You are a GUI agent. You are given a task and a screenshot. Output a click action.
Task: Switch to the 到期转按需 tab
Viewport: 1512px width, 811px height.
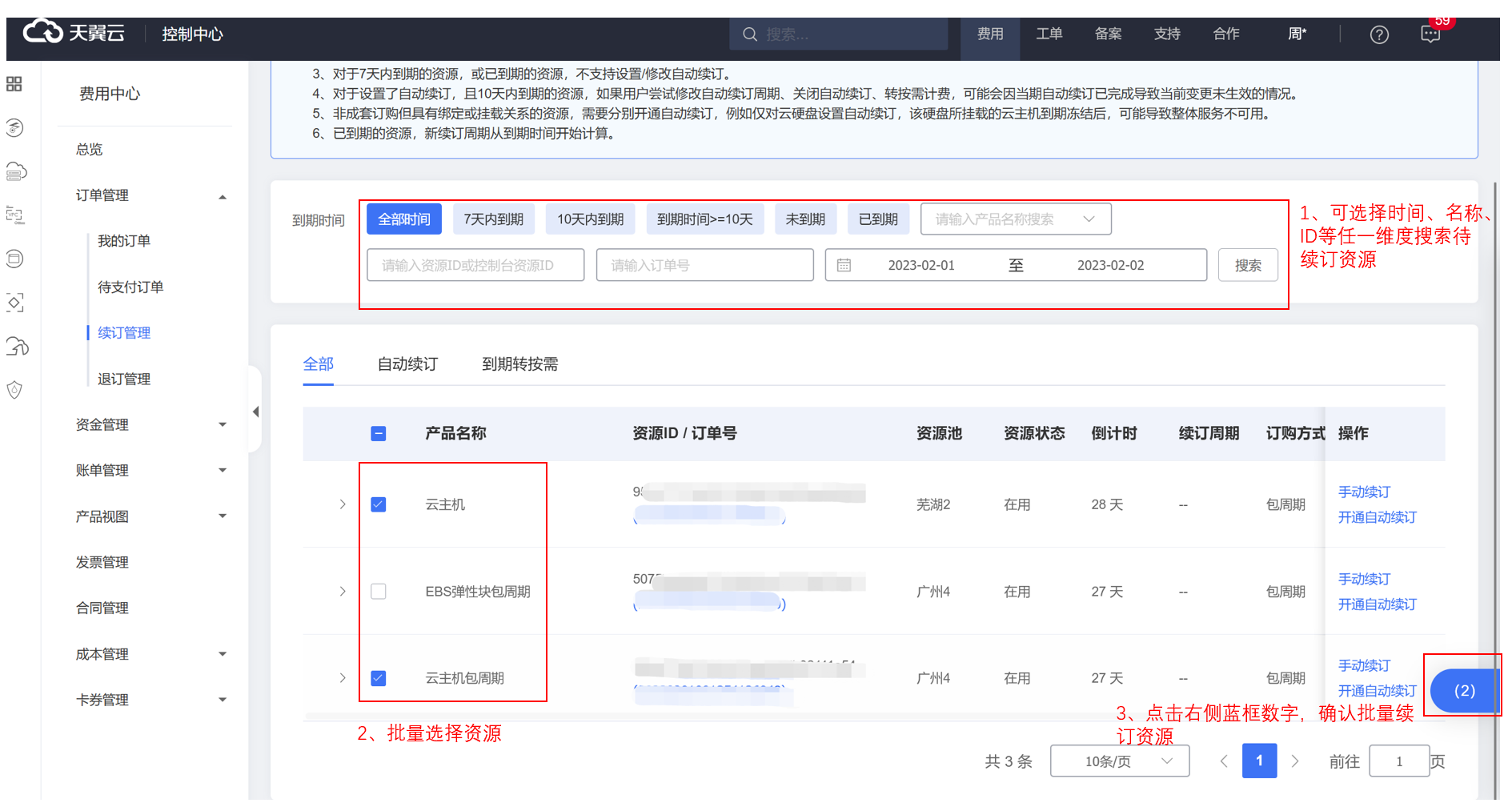click(519, 364)
